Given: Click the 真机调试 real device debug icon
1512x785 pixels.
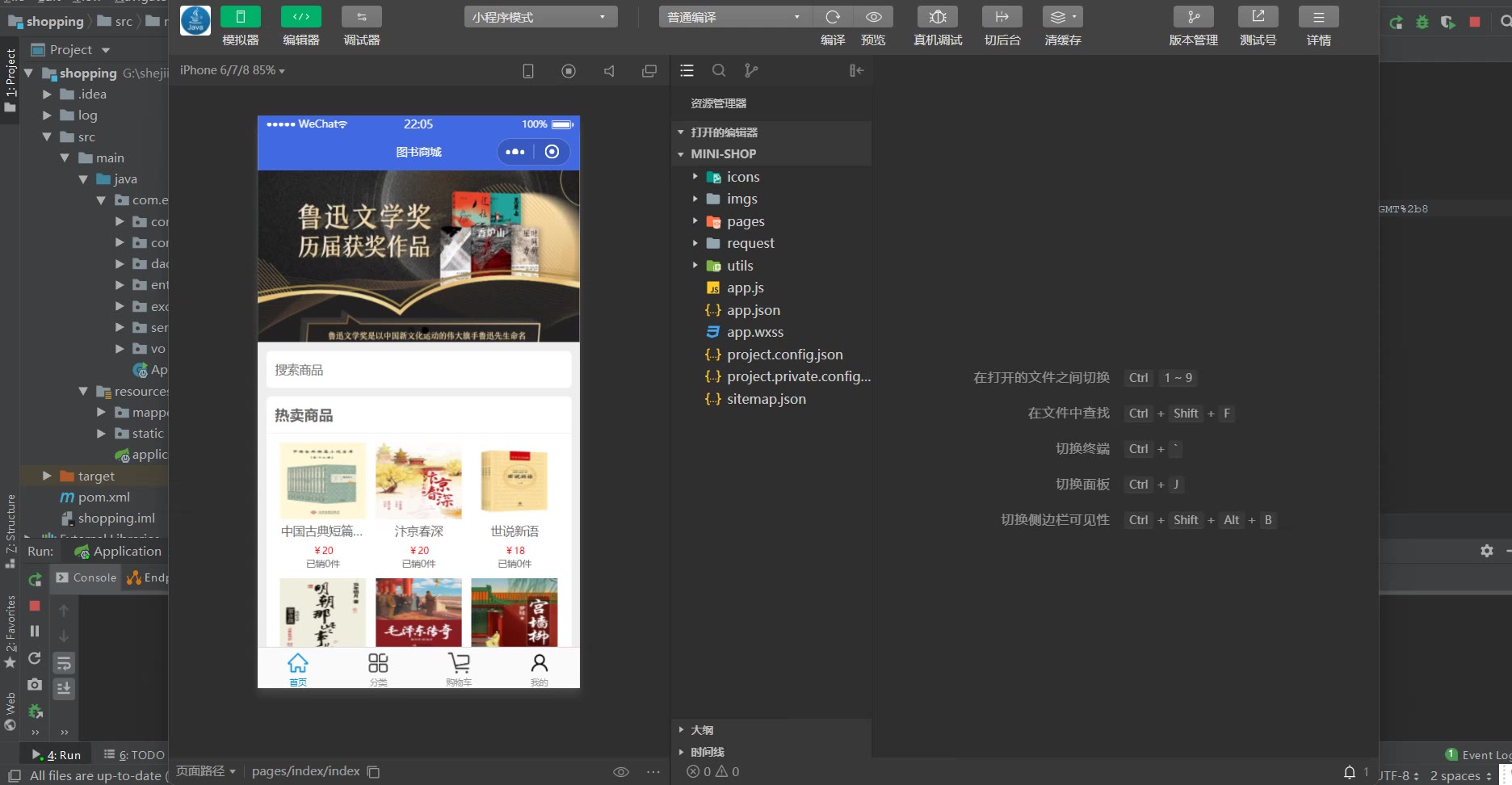Looking at the screenshot, I should click(x=937, y=17).
